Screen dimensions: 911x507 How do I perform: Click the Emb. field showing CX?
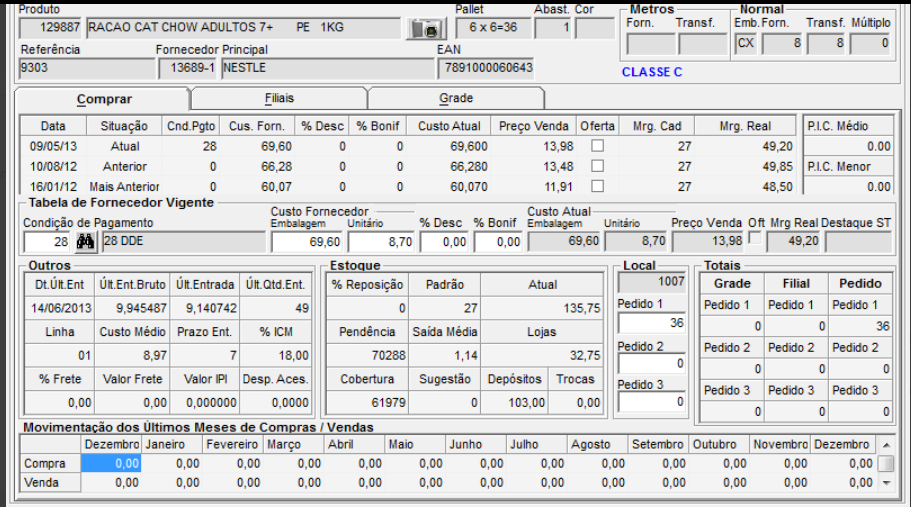(745, 43)
